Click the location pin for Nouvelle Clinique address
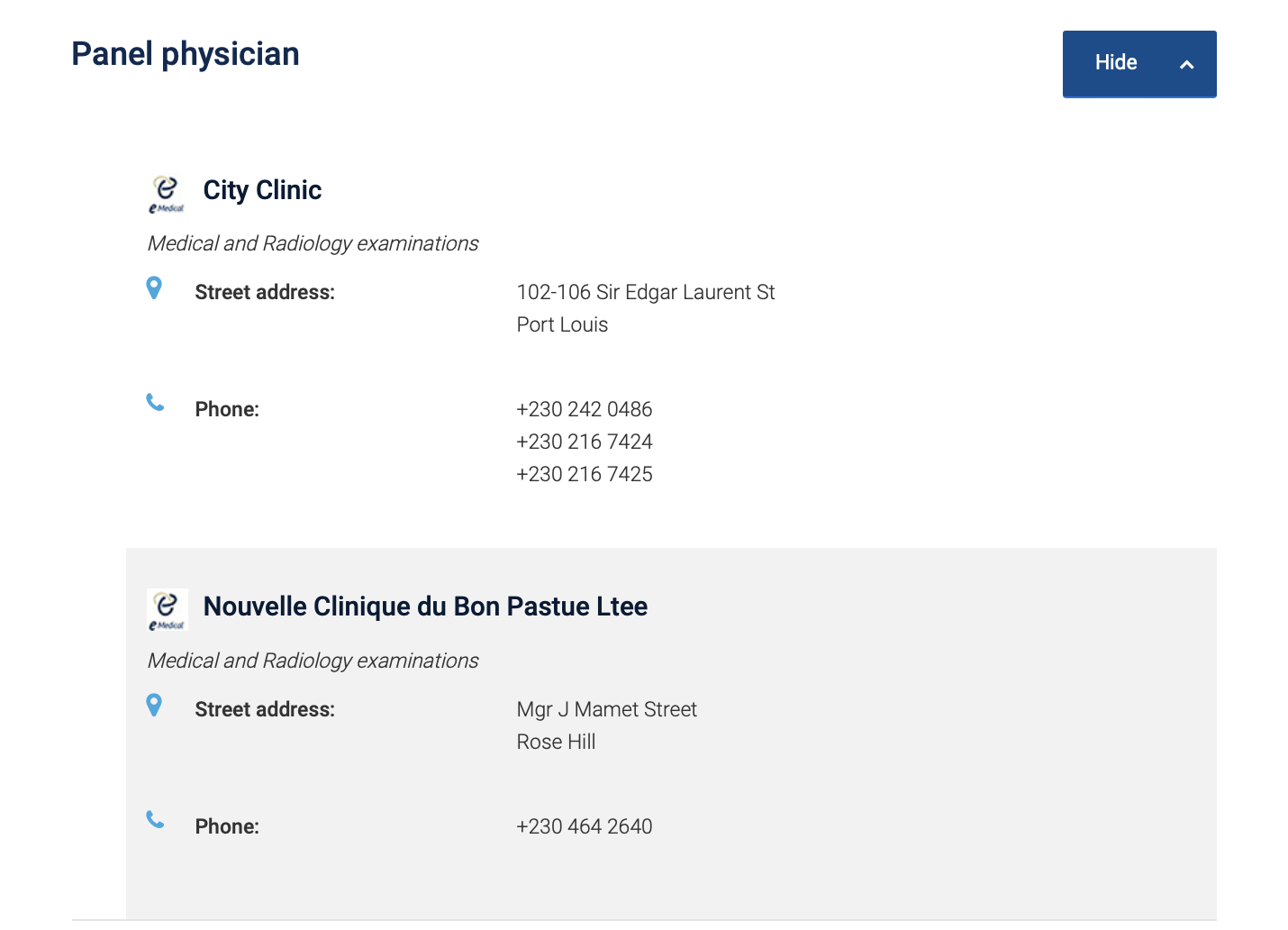The image size is (1288, 930). coord(154,706)
